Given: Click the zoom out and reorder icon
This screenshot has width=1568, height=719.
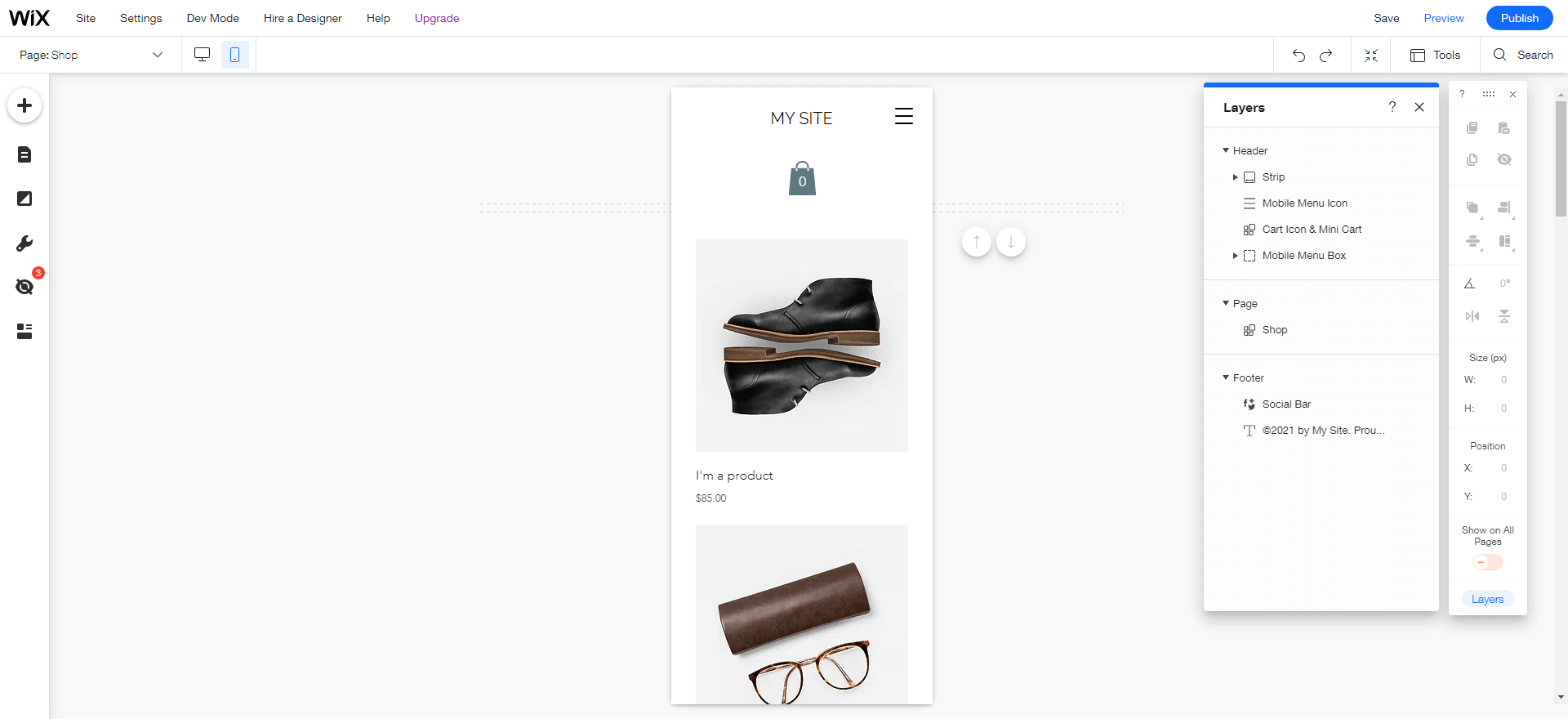Looking at the screenshot, I should [x=1371, y=56].
